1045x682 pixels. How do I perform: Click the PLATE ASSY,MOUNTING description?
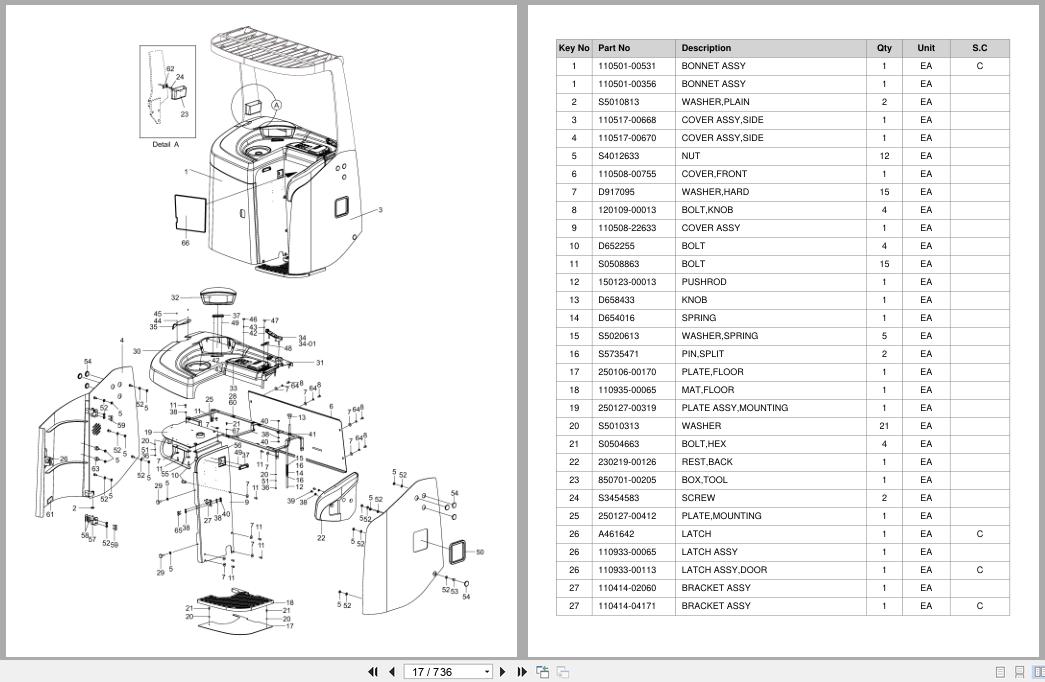(x=734, y=408)
